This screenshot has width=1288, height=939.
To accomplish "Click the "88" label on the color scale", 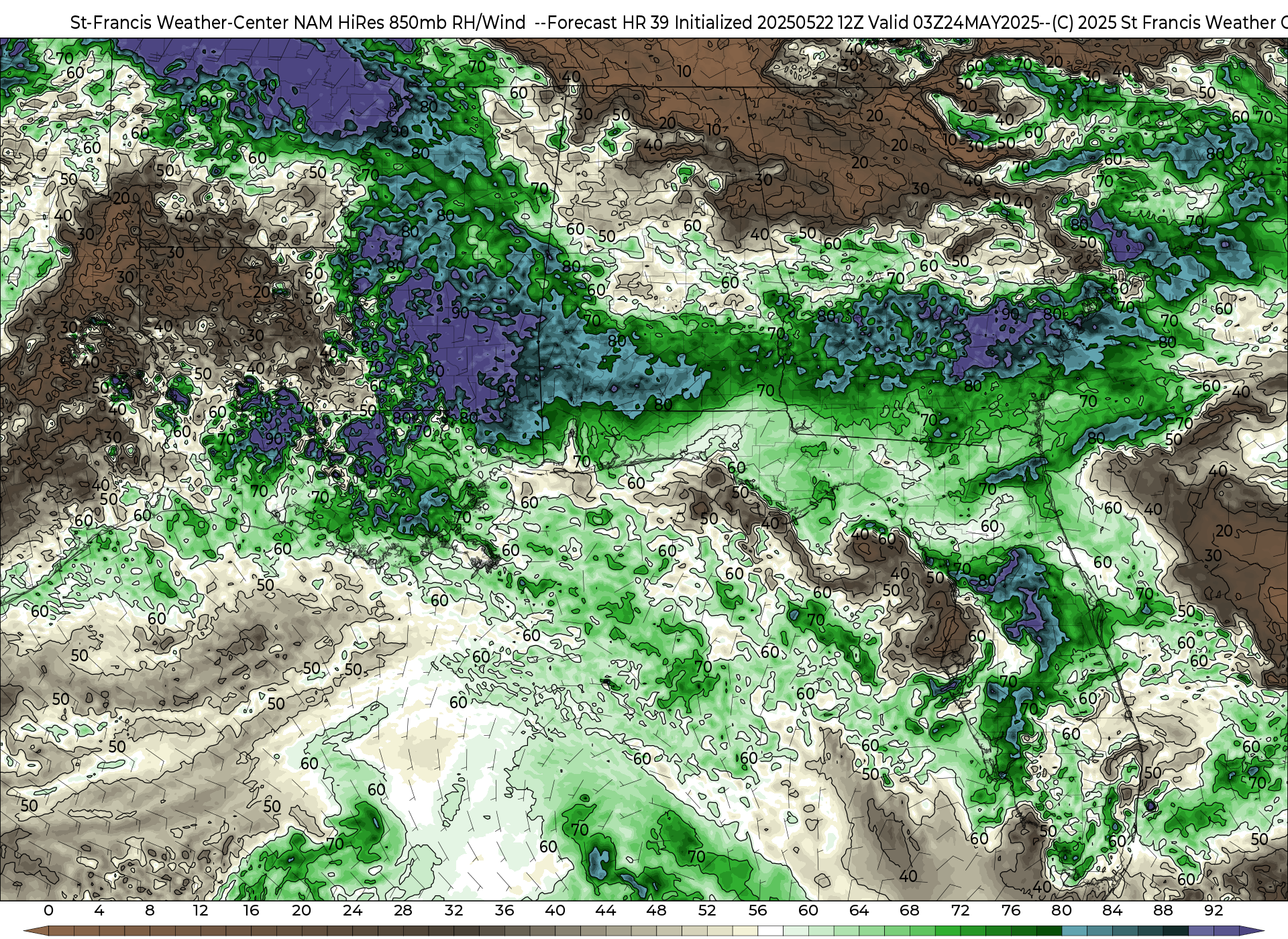I will (1163, 910).
